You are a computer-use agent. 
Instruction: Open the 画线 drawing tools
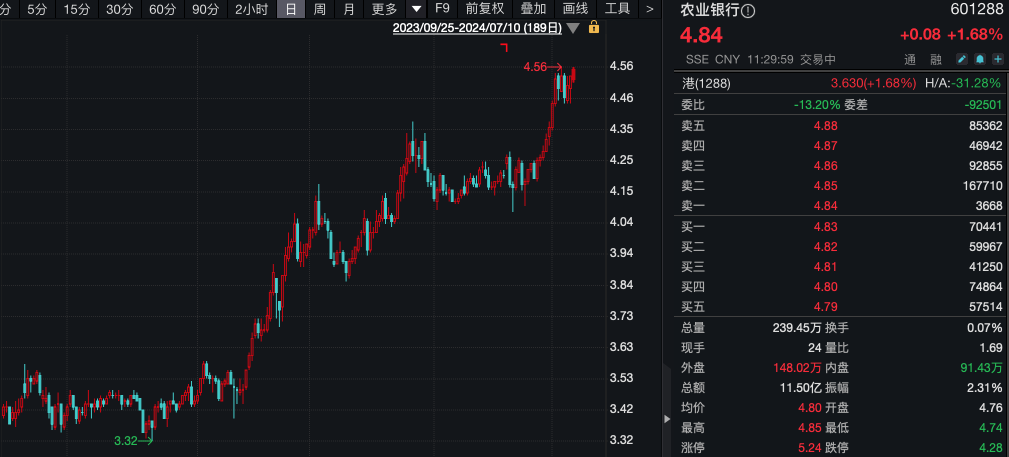coord(575,9)
